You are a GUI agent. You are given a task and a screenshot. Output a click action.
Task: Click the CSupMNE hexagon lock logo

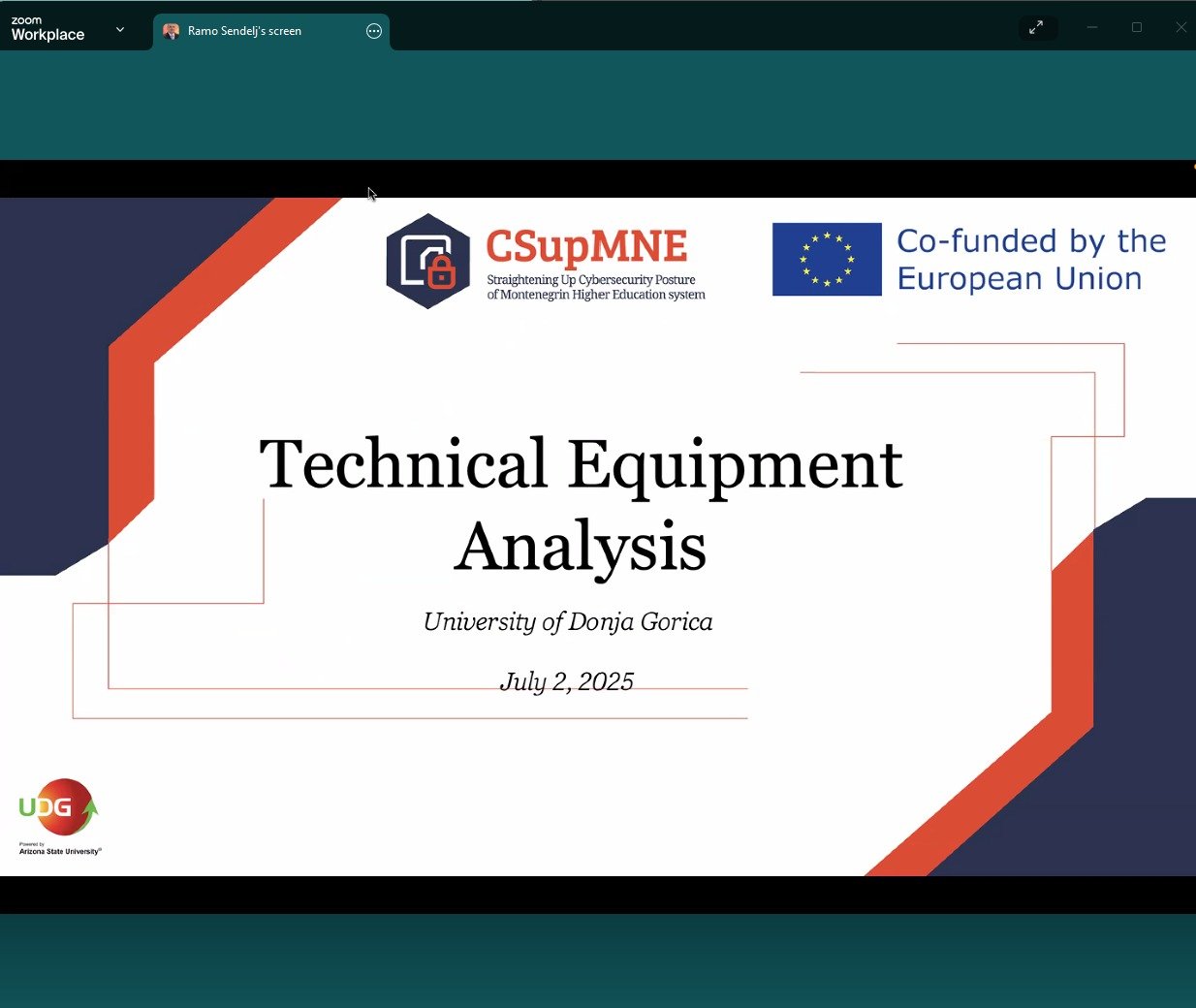(427, 261)
